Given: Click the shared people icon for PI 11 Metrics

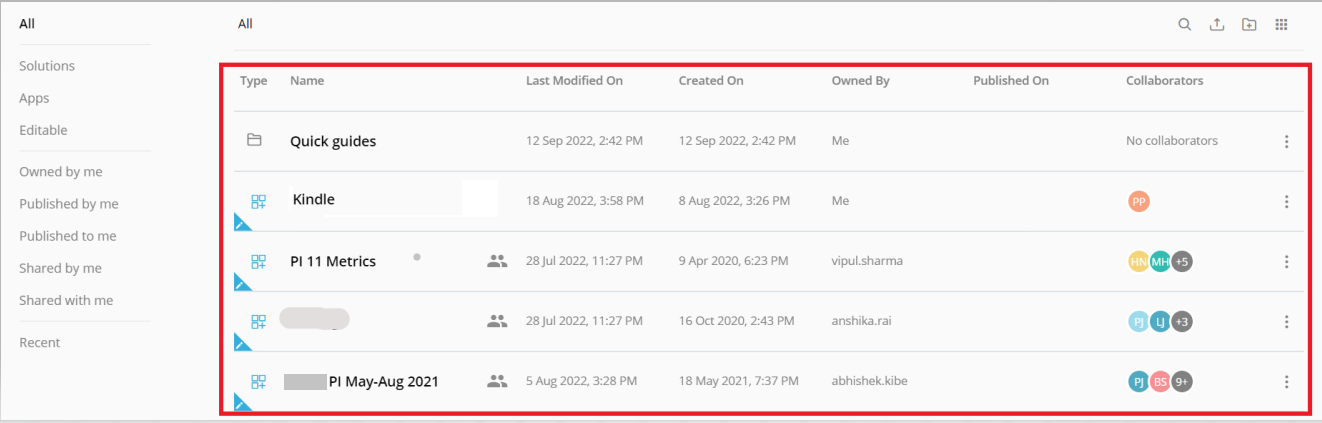Looking at the screenshot, I should (x=497, y=261).
